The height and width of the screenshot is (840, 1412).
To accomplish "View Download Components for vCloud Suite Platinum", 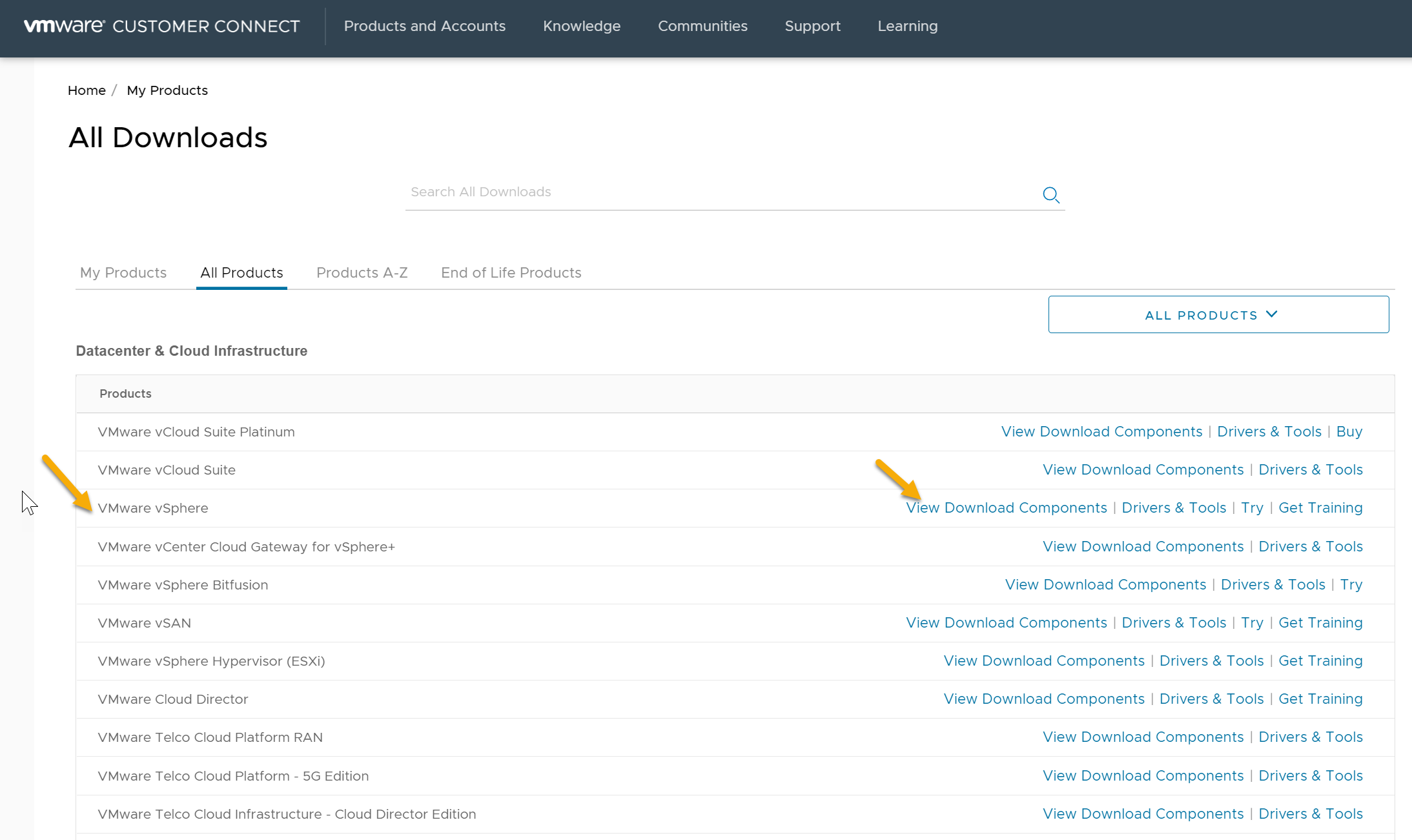I will 1101,431.
